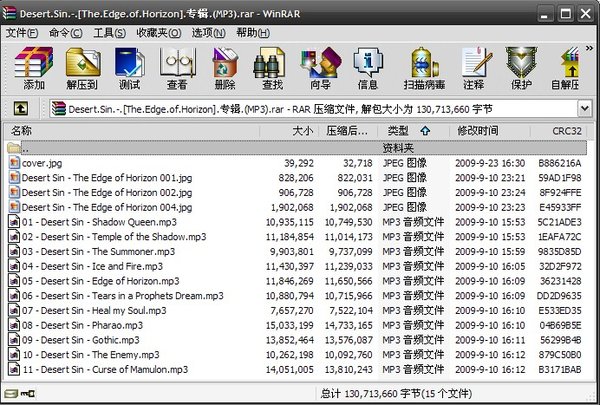Click the Horizon 002.jpg file icon
The image size is (600, 405).
click(x=14, y=192)
